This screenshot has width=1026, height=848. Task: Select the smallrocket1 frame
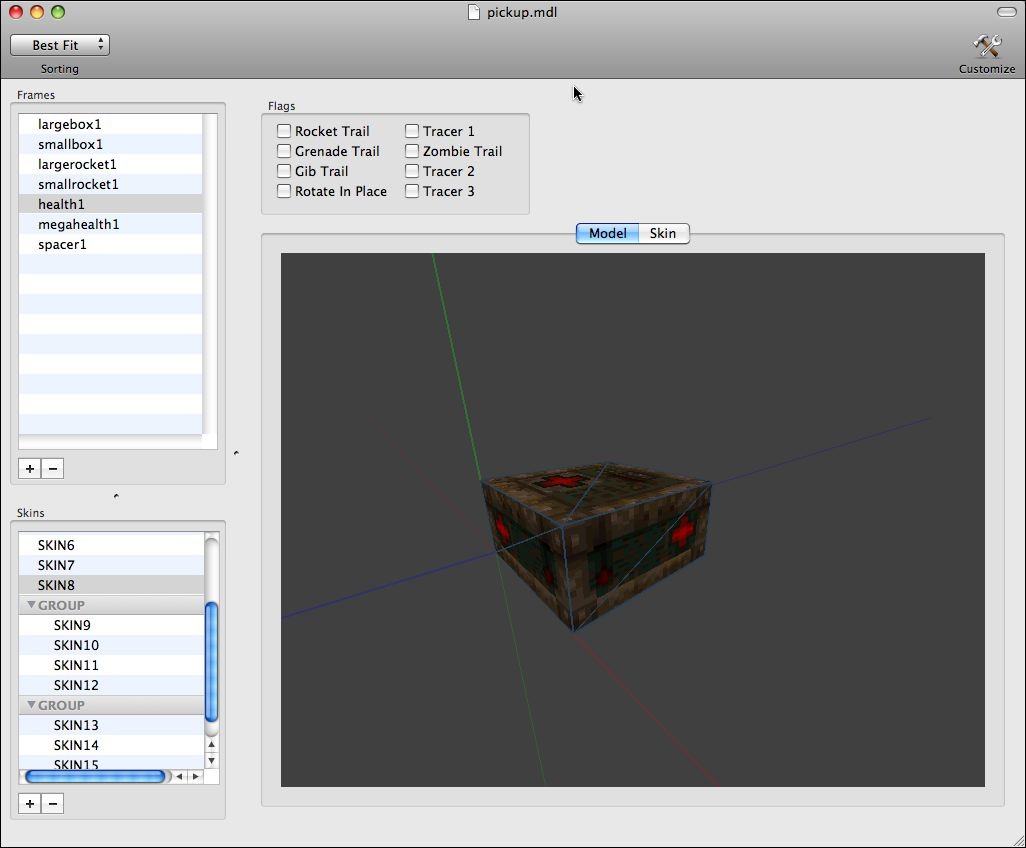[x=110, y=185]
